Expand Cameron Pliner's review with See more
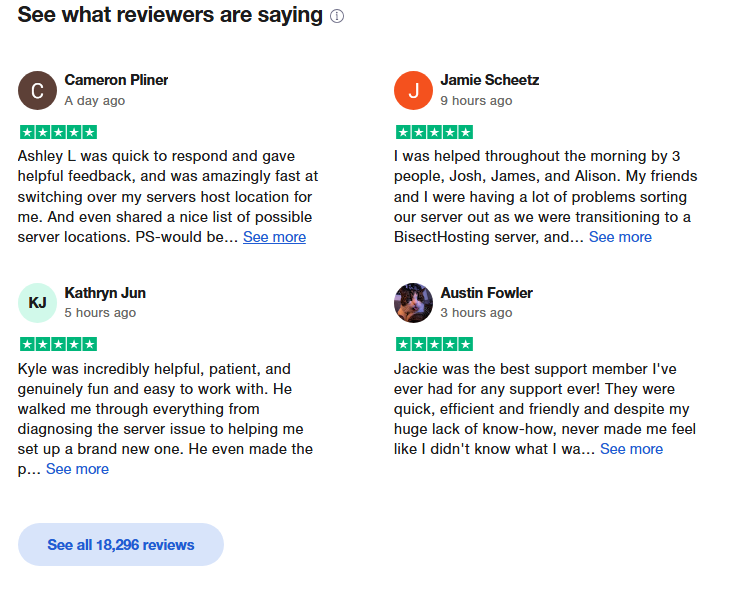Image resolution: width=754 pixels, height=594 pixels. [x=274, y=237]
